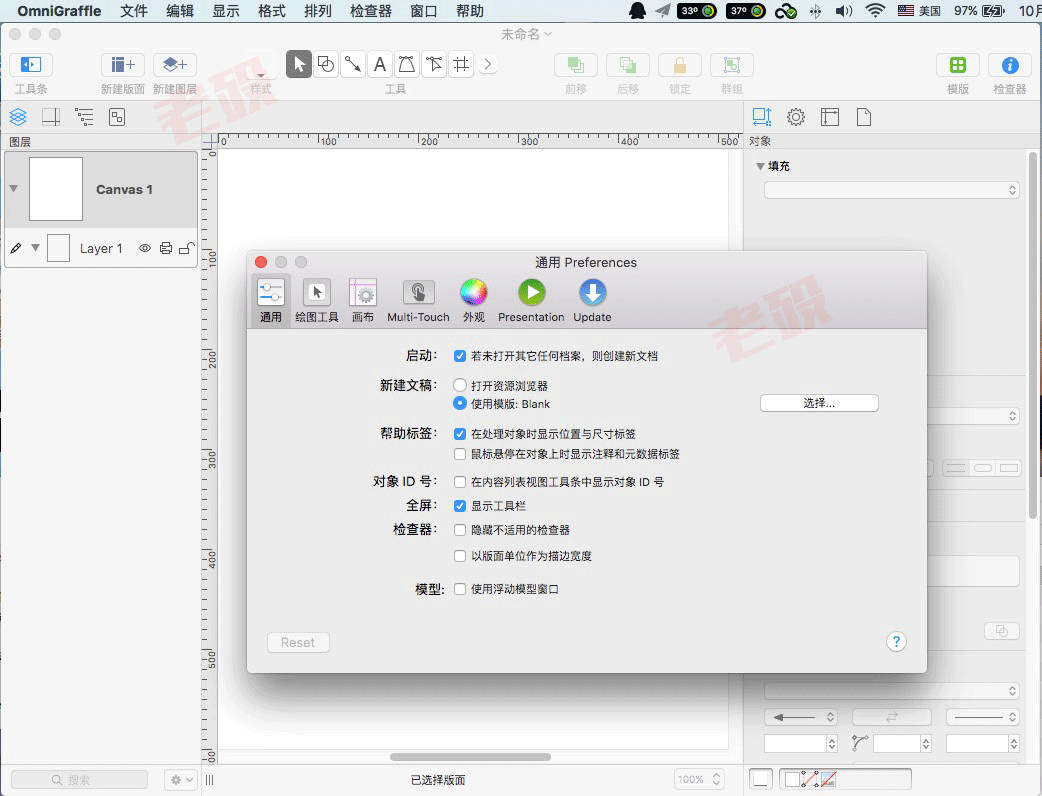1042x796 pixels.
Task: Select the arrow Selection tool
Action: pyautogui.click(x=299, y=64)
